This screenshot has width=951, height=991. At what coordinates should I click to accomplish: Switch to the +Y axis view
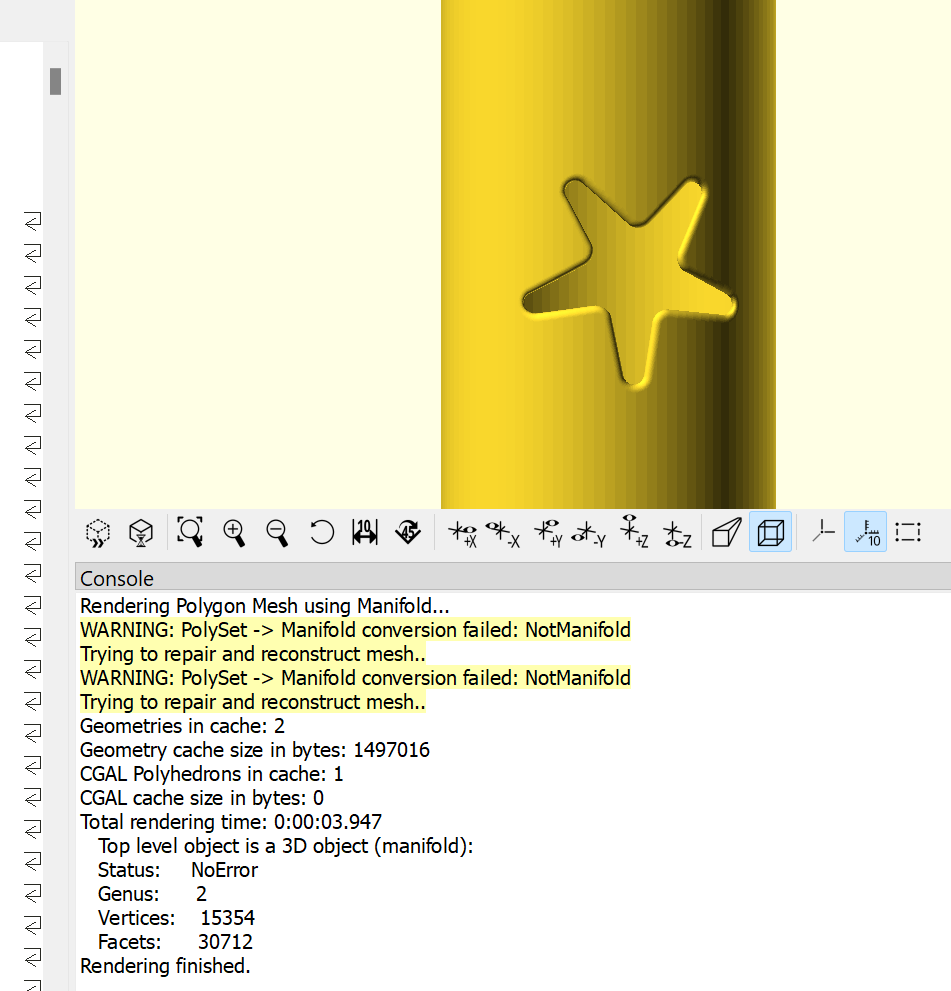(x=547, y=532)
